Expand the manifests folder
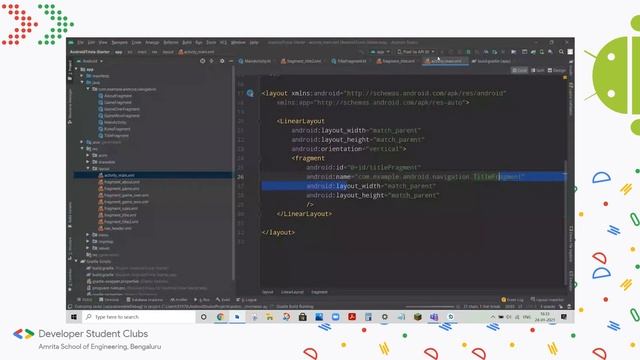Image resolution: width=640 pixels, height=360 pixels. (82, 76)
